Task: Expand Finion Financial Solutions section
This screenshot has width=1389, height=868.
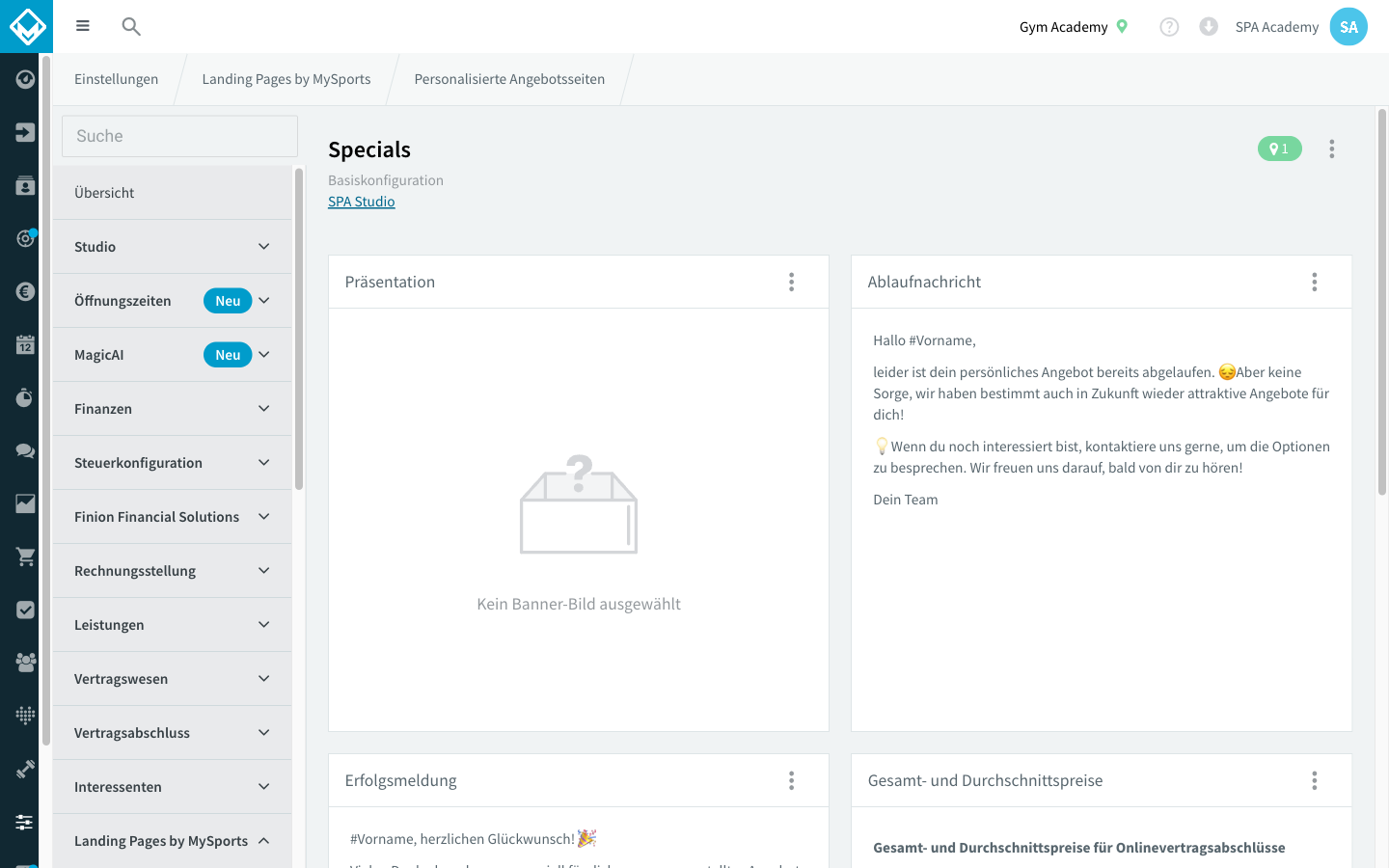Action: pyautogui.click(x=173, y=517)
